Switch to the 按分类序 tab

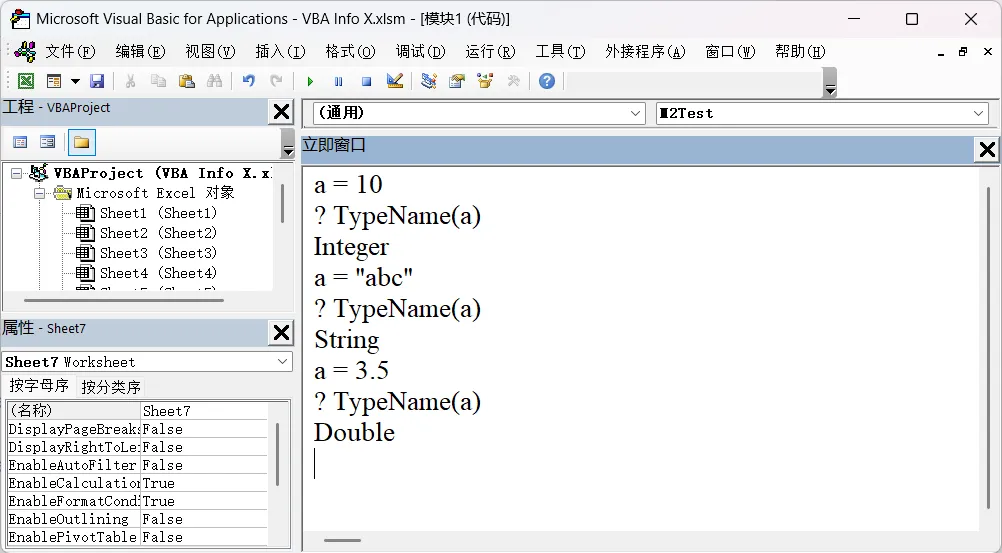pyautogui.click(x=111, y=387)
